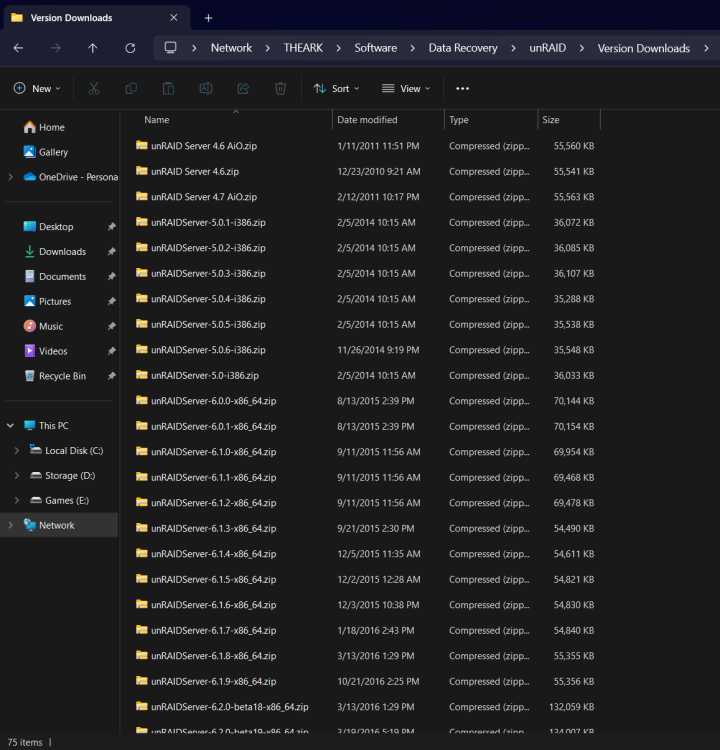Open the Sort dropdown menu

click(336, 88)
